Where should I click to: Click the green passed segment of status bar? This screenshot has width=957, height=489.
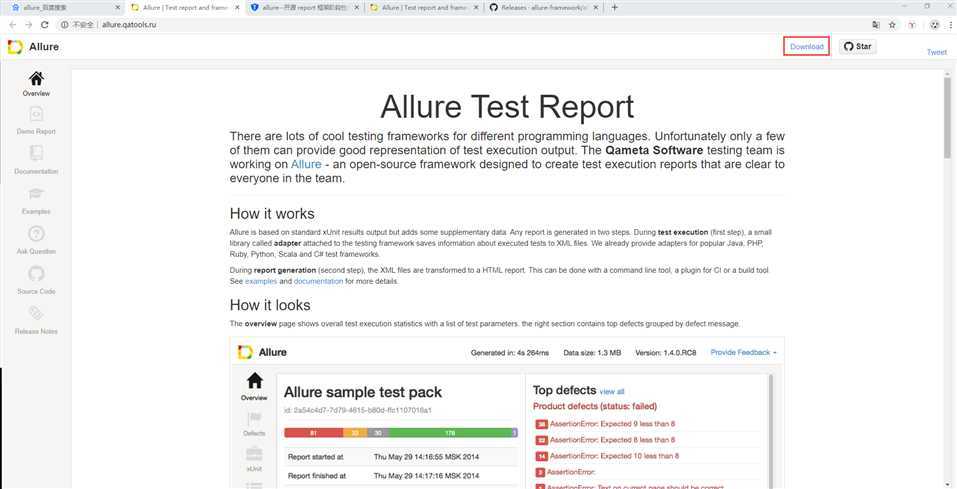(450, 433)
